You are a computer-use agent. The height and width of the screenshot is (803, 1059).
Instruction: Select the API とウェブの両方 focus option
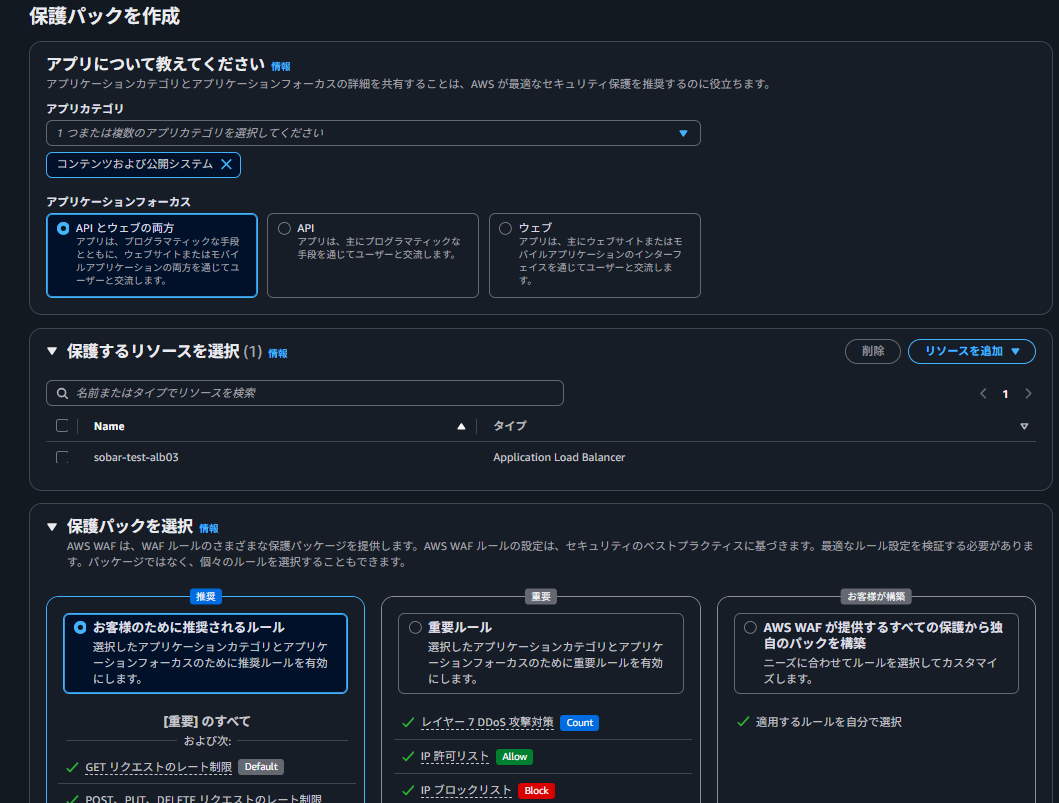tap(64, 228)
